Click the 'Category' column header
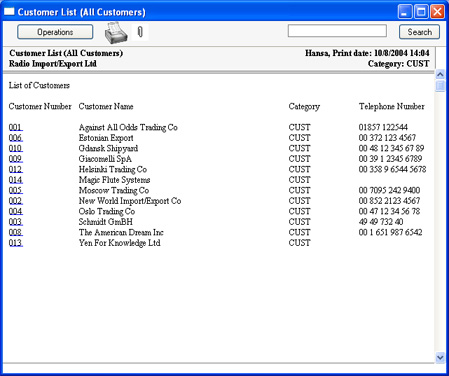Viewport: 449px width, 376px height. point(304,107)
